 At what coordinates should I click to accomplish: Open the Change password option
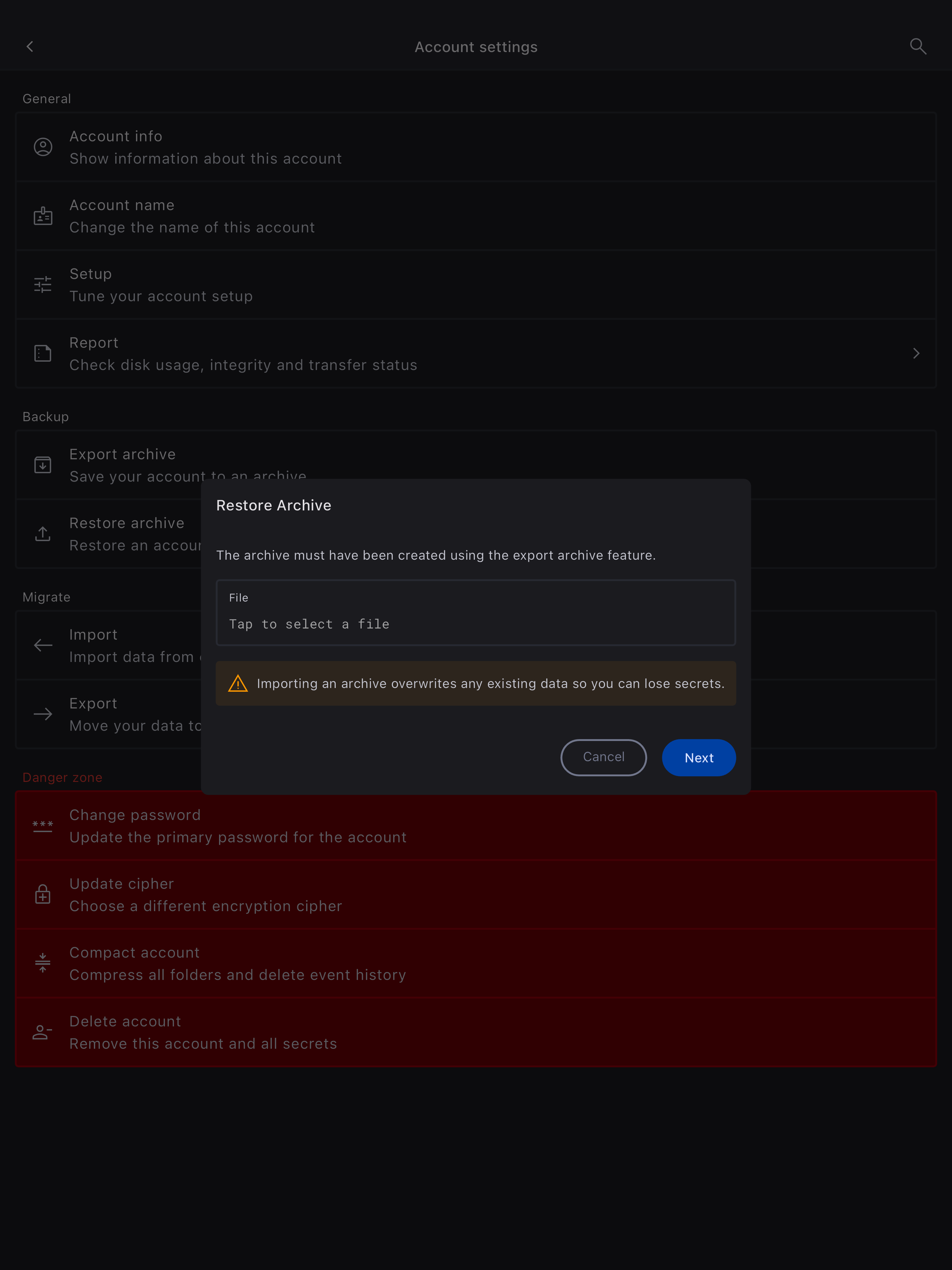point(476,826)
